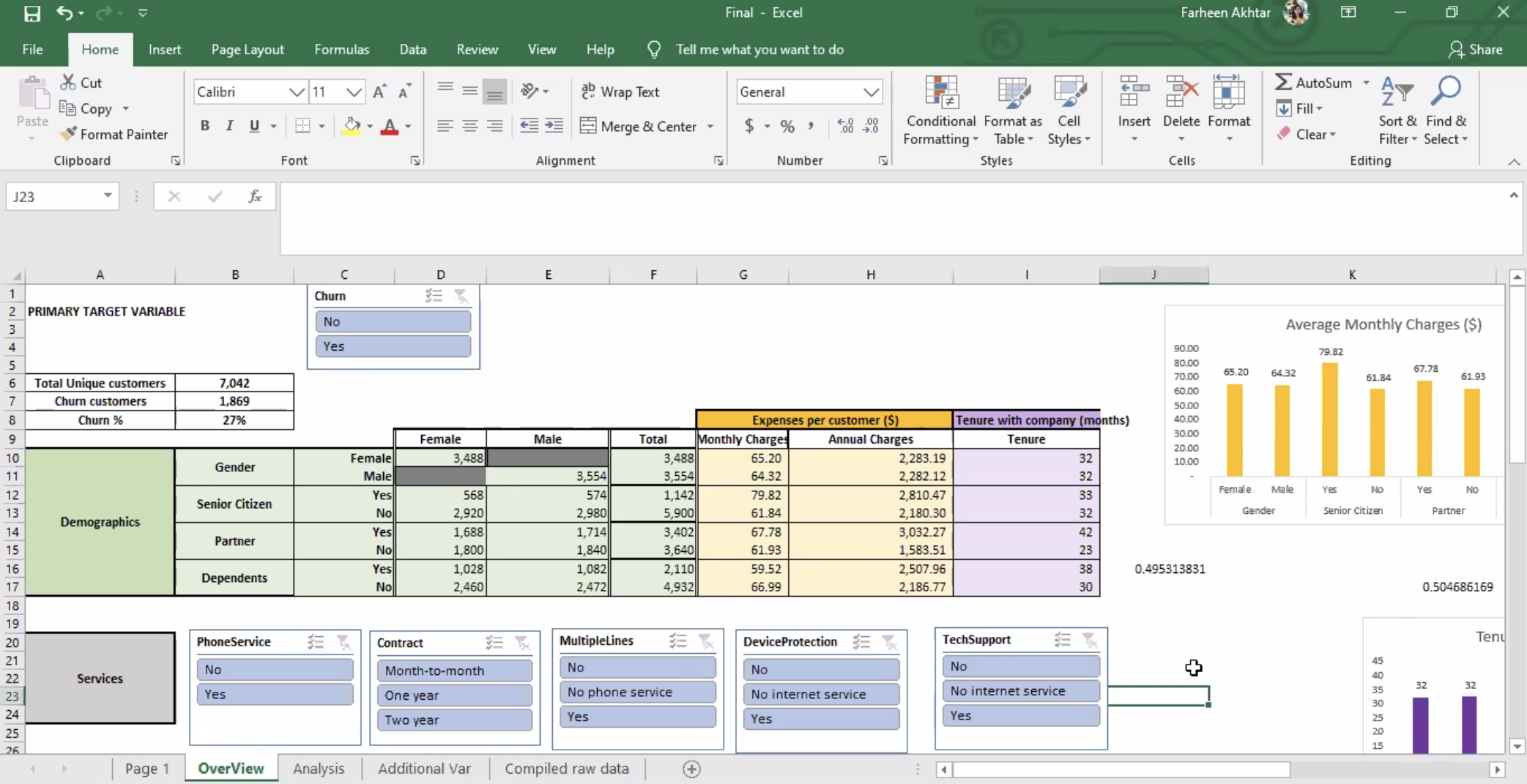
Task: Click the Copy button
Action: point(86,108)
